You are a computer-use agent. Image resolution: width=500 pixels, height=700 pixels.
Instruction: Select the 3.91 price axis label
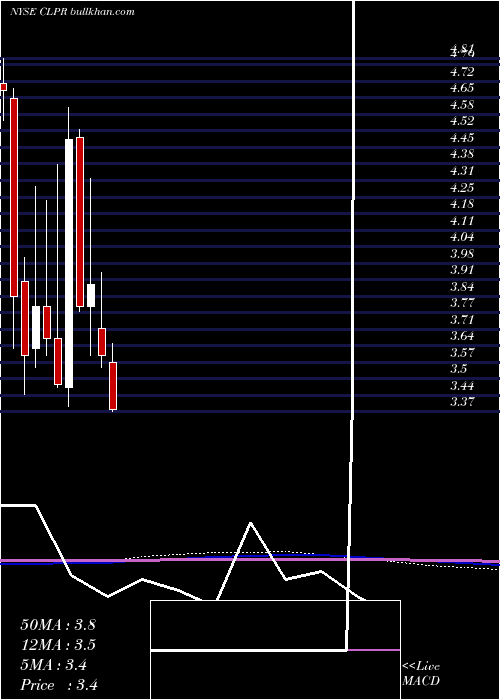tap(462, 270)
